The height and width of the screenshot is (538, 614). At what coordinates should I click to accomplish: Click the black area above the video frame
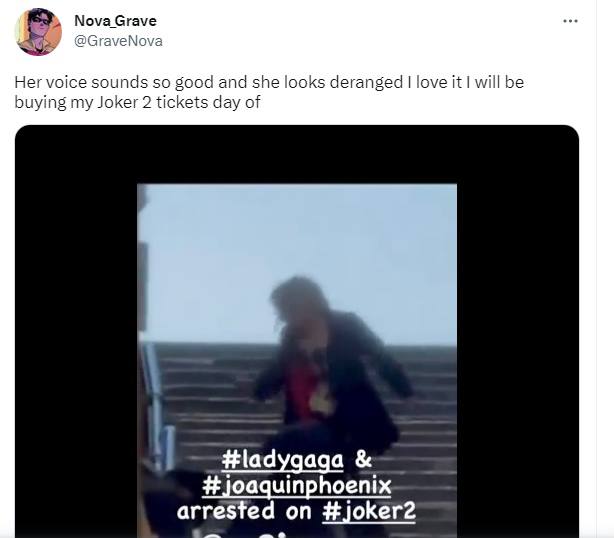(297, 154)
